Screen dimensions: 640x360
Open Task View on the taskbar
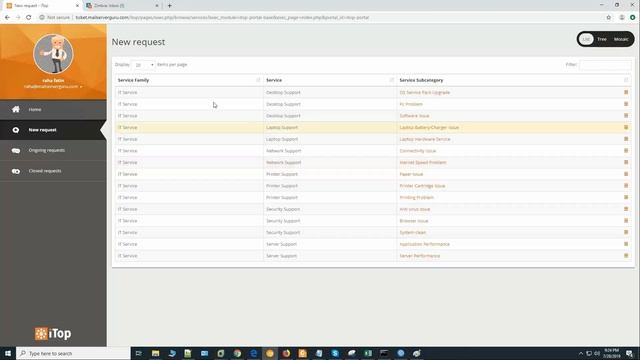139,353
